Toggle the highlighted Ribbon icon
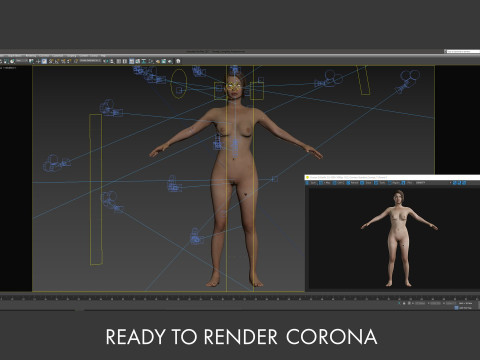The height and width of the screenshot is (360, 480). click(132, 61)
